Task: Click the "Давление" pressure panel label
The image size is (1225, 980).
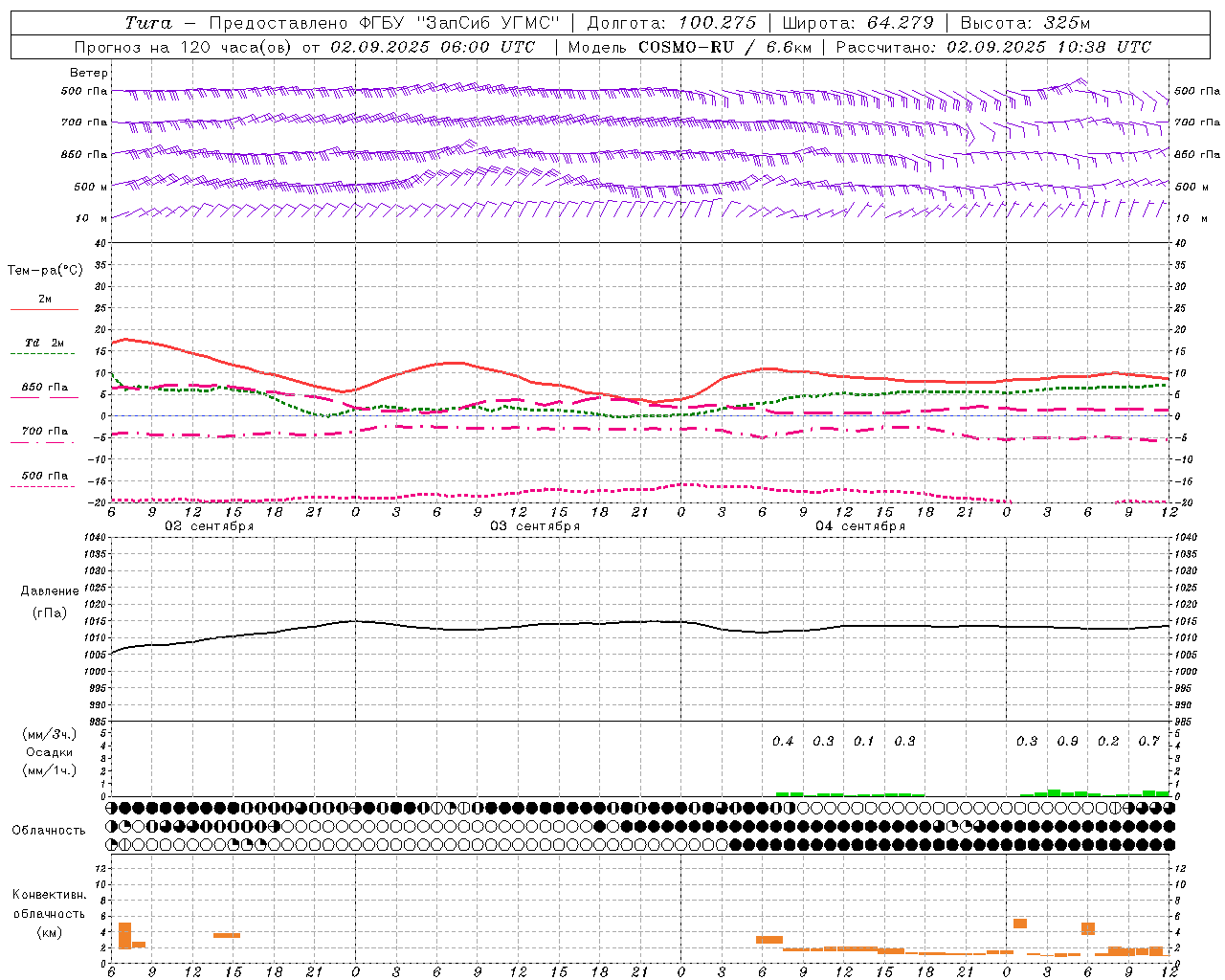Action: [50, 591]
